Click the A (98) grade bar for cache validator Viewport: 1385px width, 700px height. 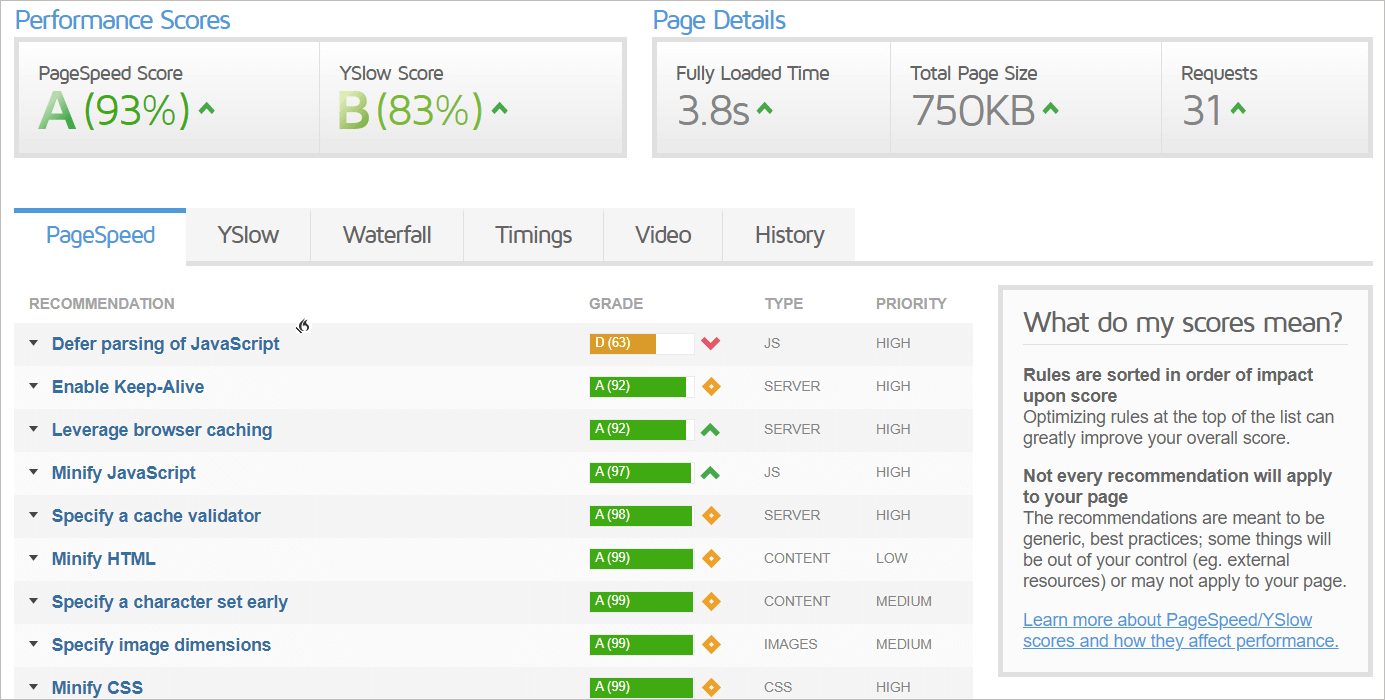(641, 516)
